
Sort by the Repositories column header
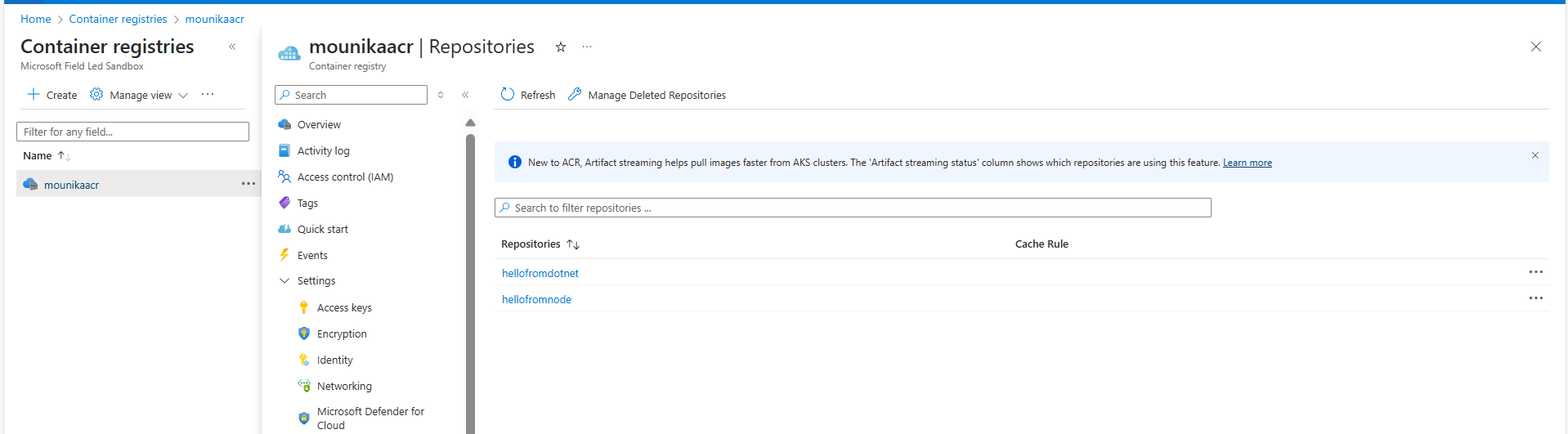(540, 244)
